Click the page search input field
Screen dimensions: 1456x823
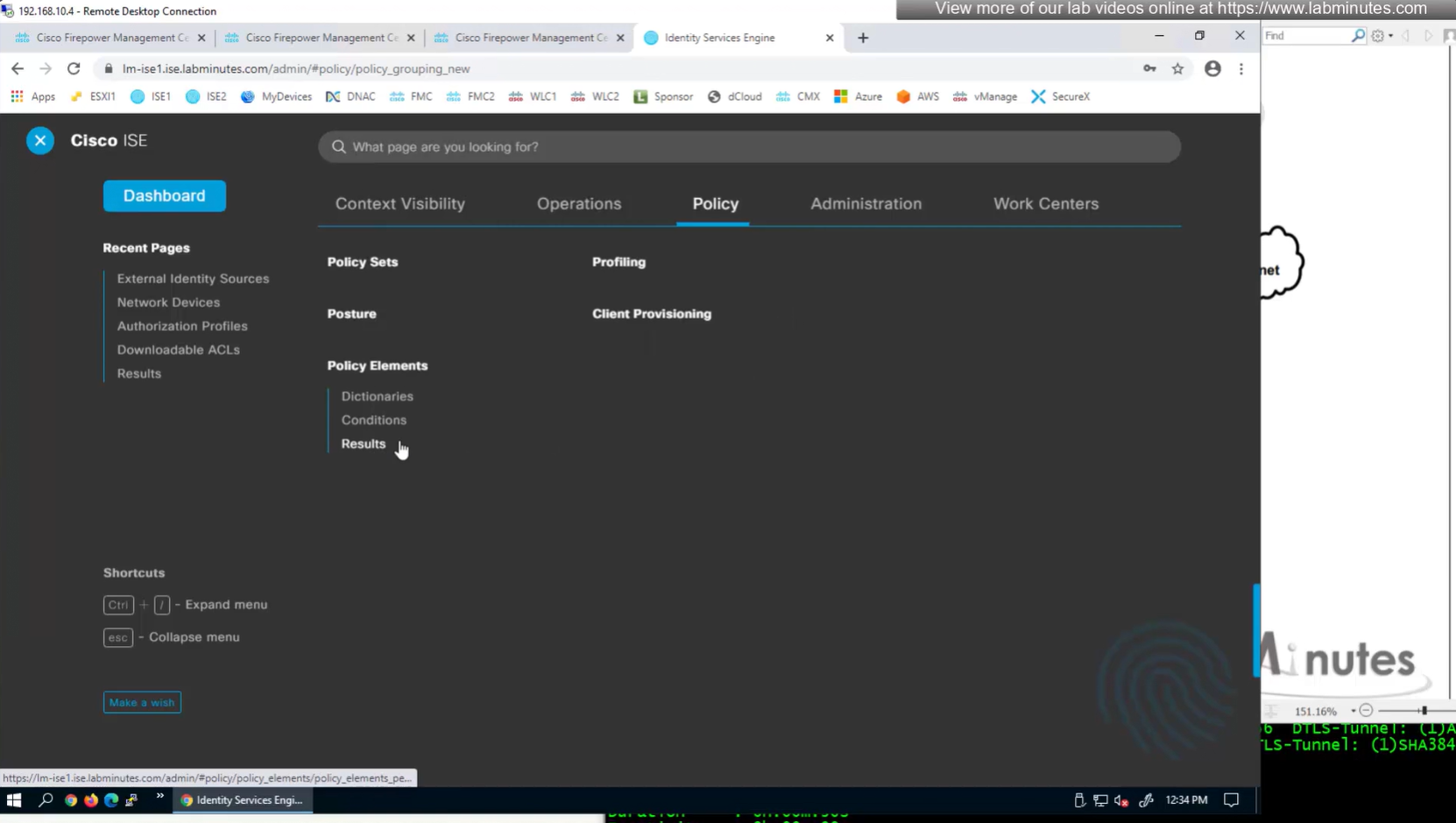tap(749, 146)
